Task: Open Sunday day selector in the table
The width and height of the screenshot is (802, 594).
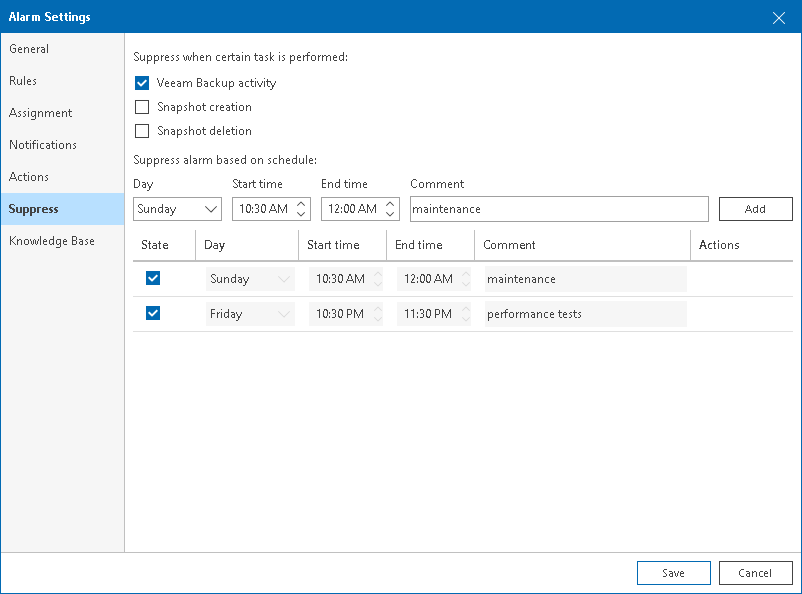Action: [249, 278]
